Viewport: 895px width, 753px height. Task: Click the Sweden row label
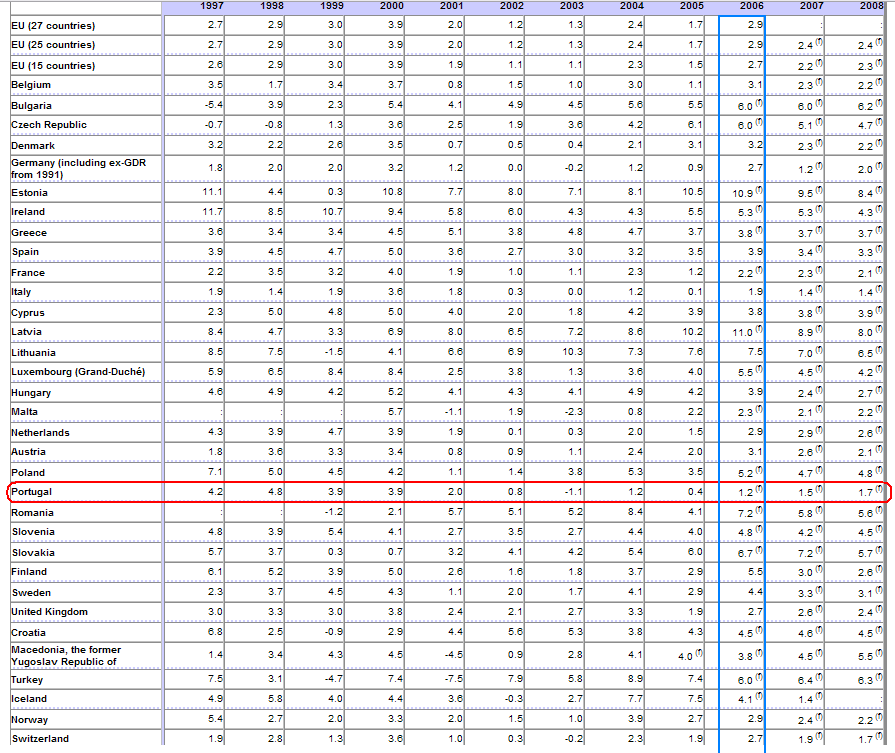(x=31, y=593)
